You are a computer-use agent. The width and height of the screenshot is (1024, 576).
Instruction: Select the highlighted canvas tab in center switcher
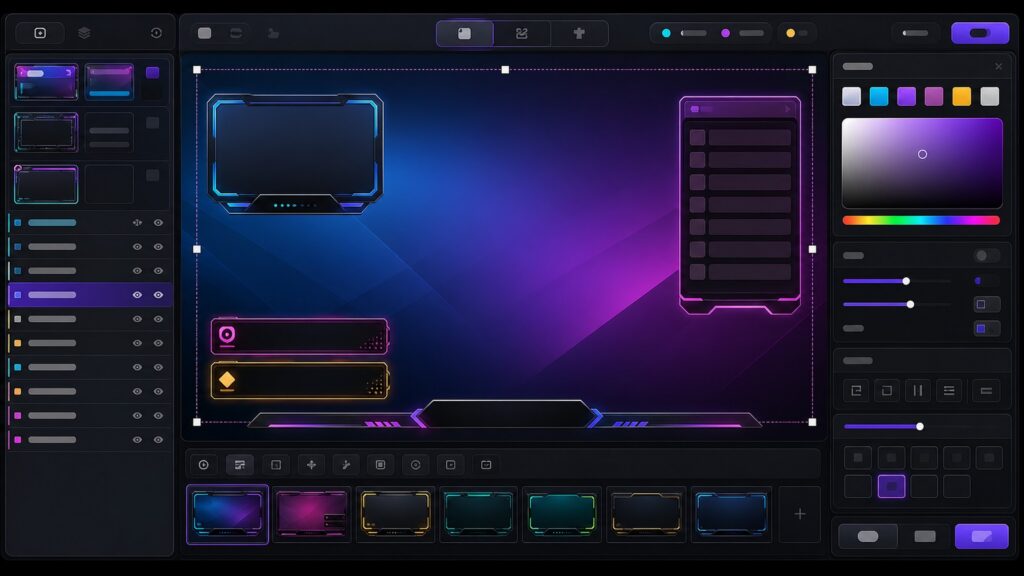(x=464, y=33)
